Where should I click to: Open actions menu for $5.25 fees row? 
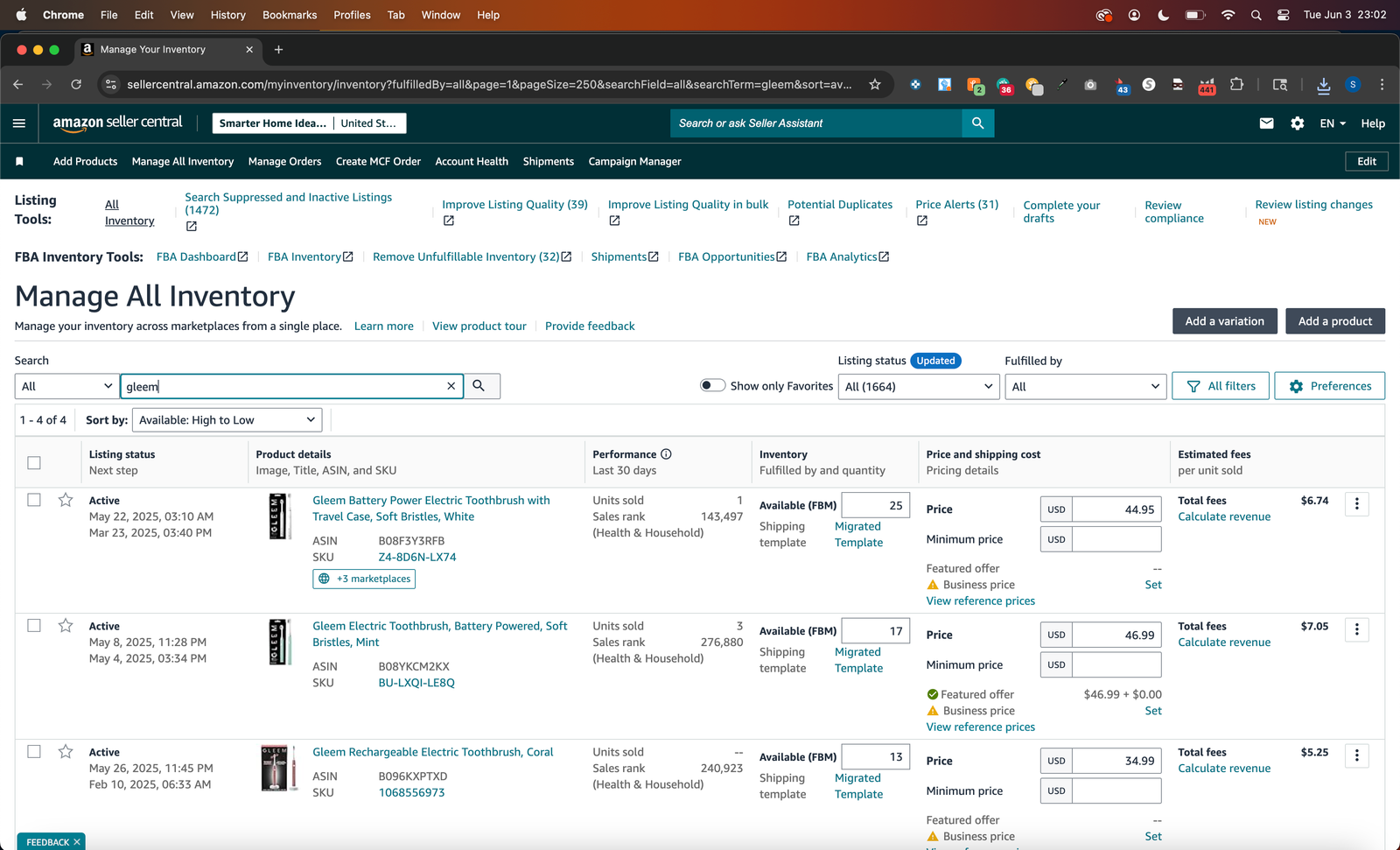(x=1357, y=755)
